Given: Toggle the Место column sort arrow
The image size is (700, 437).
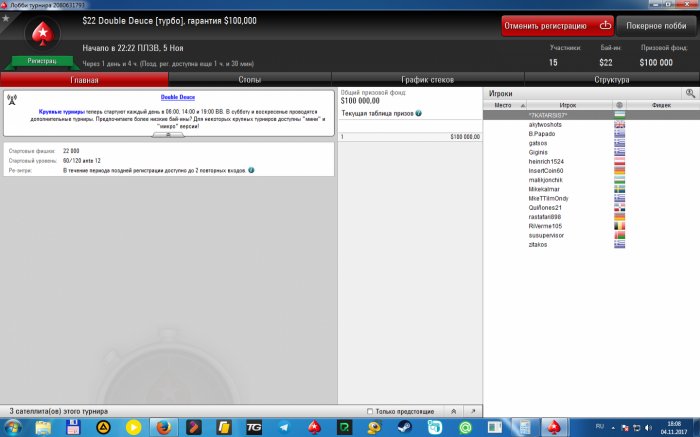Looking at the screenshot, I should [x=523, y=105].
